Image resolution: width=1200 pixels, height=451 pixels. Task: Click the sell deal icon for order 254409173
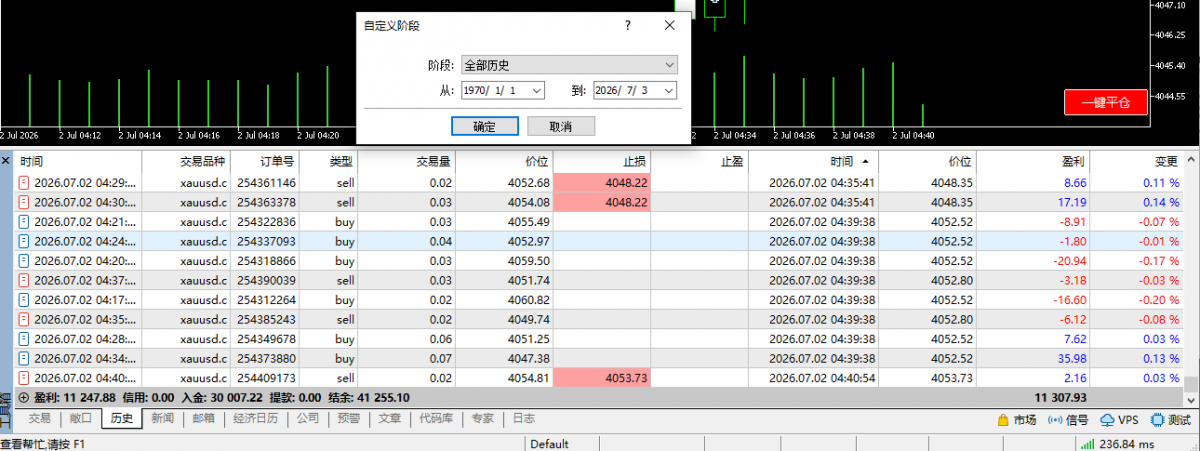[x=25, y=378]
